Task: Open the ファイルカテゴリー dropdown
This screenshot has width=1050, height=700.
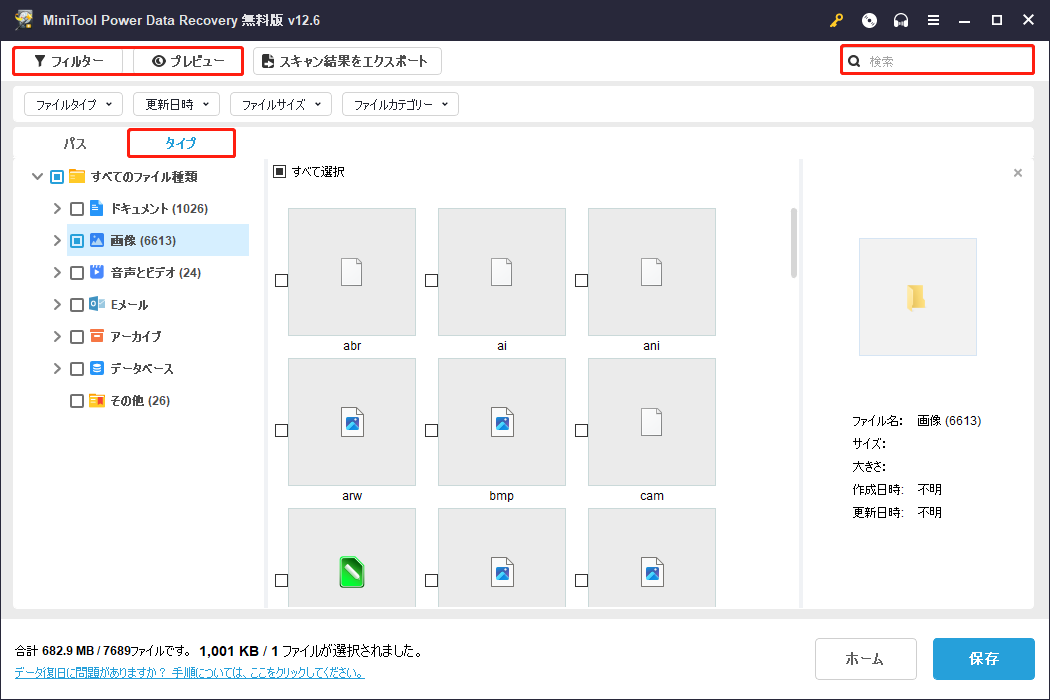Action: pyautogui.click(x=400, y=104)
